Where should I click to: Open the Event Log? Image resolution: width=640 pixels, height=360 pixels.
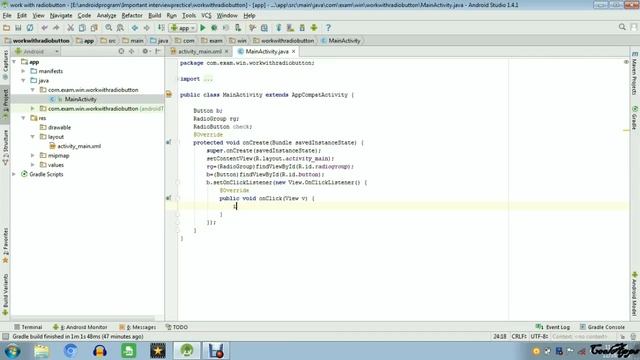tap(553, 327)
